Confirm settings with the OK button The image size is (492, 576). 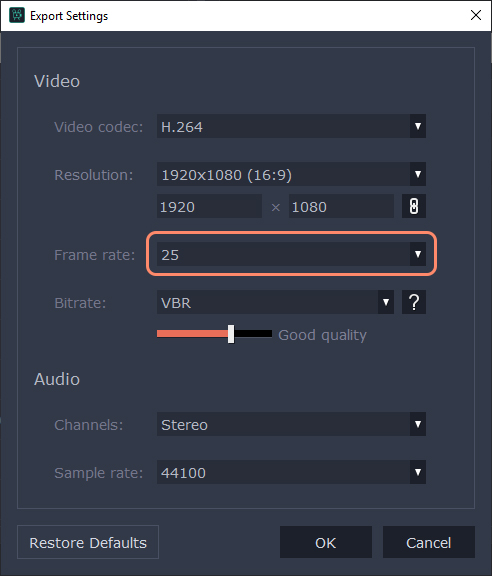(326, 542)
